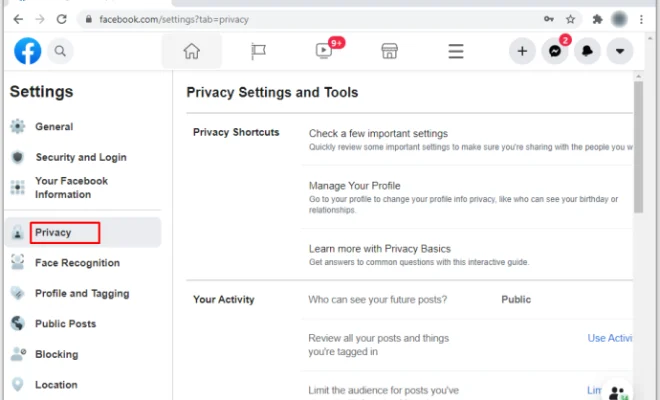Reload the page
Image resolution: width=660 pixels, height=400 pixels.
click(x=62, y=19)
